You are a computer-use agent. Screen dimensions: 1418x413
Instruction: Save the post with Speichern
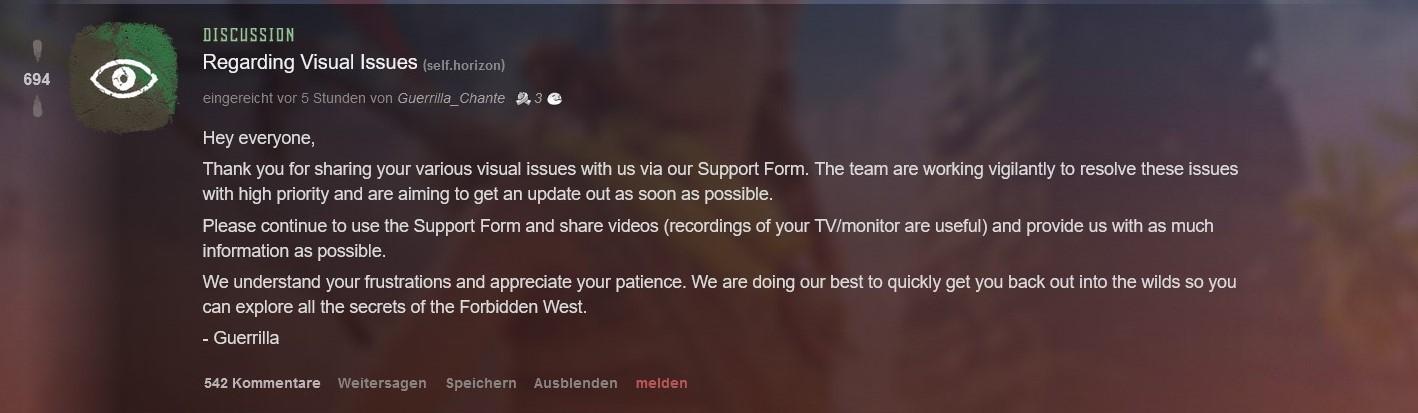click(x=481, y=383)
